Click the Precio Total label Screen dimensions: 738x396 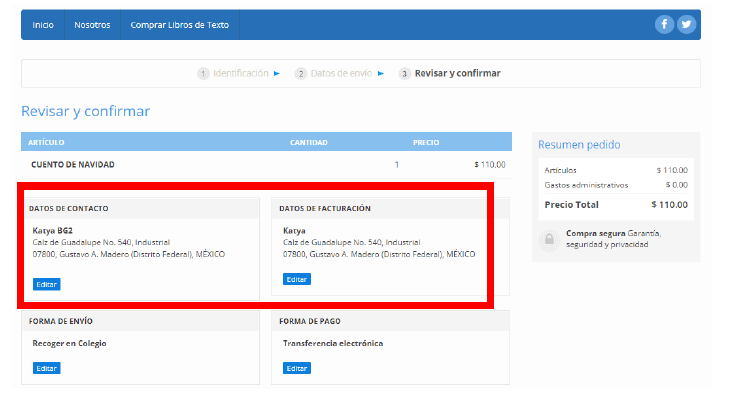571,205
